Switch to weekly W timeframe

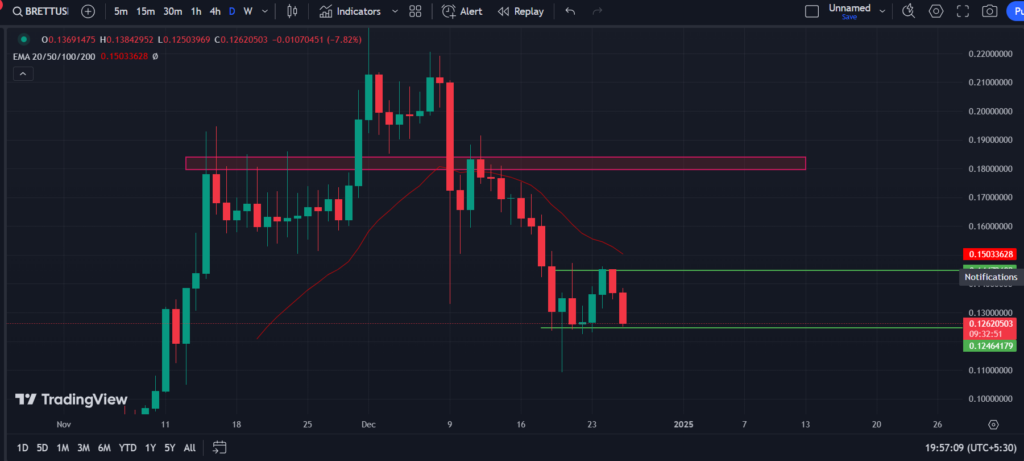click(x=248, y=11)
